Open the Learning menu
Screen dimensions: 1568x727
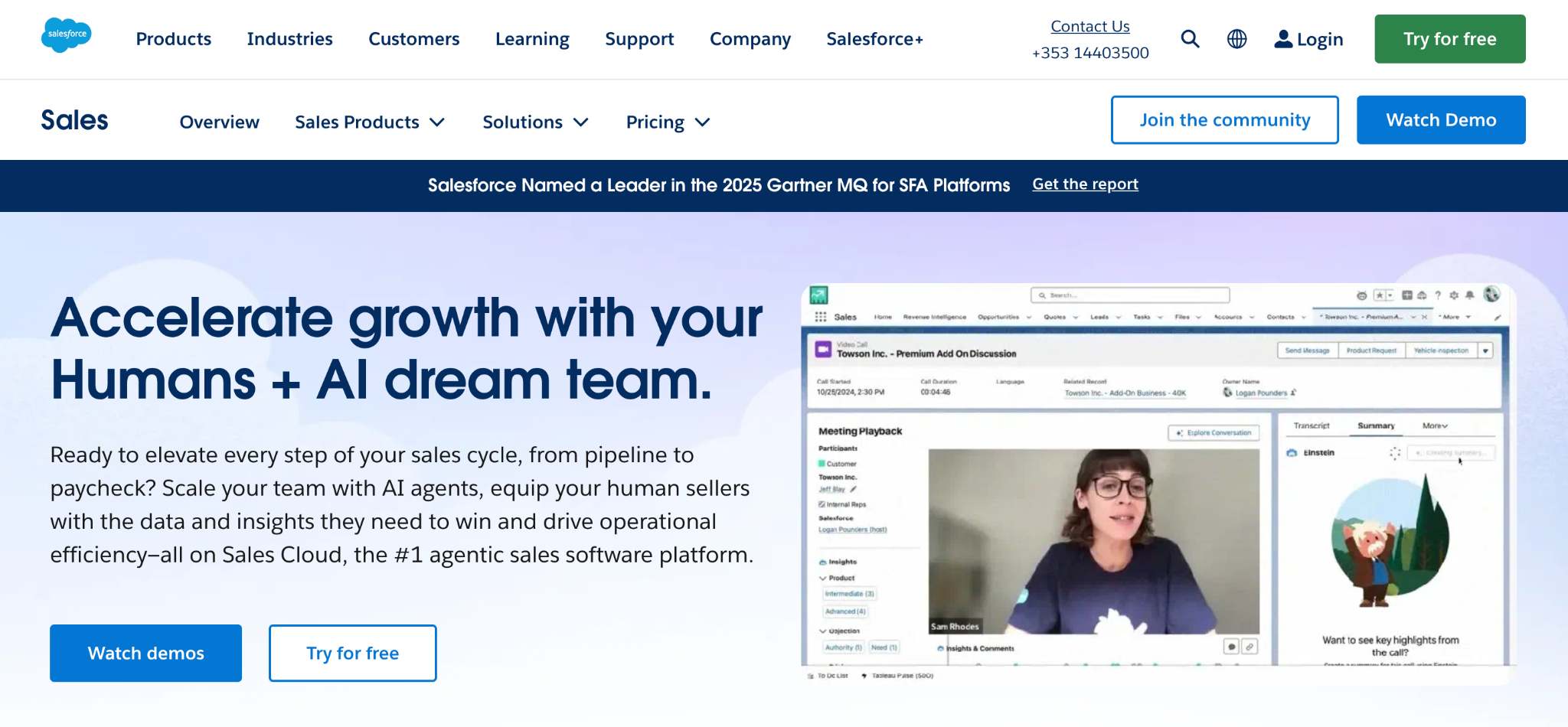[532, 39]
